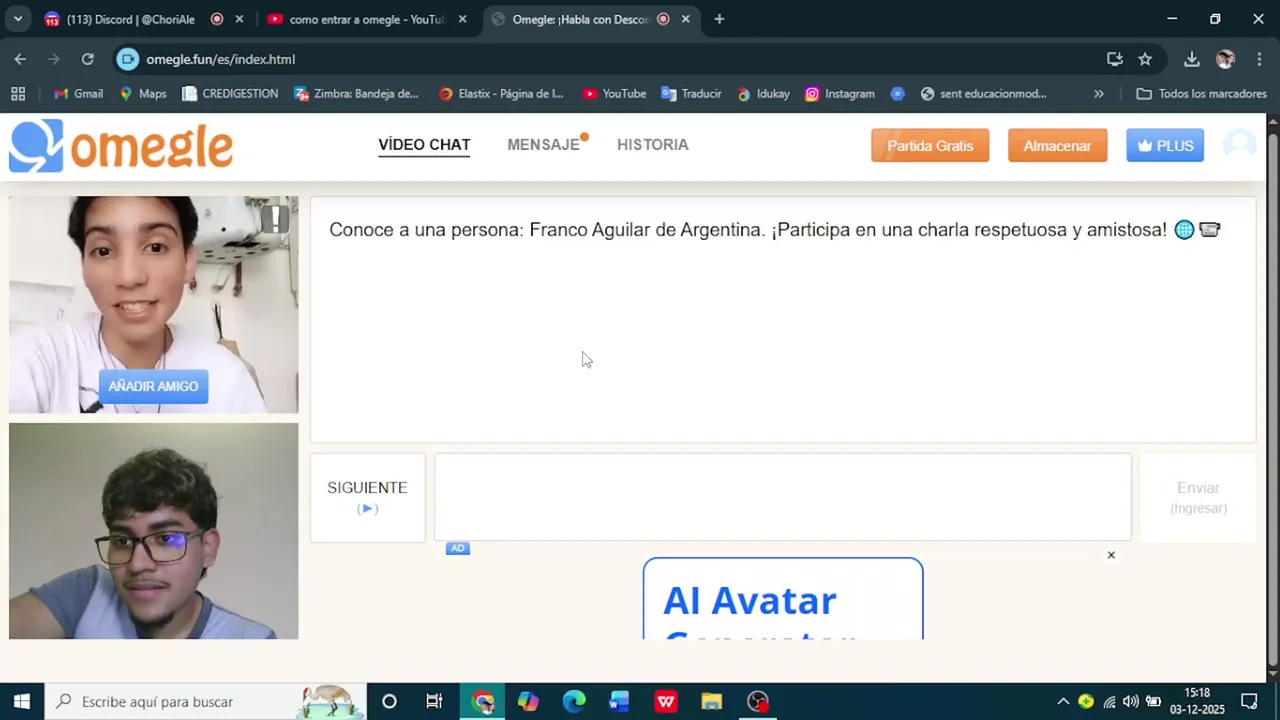Open the Chrome three-dot menu
This screenshot has width=1280, height=720.
(x=1258, y=59)
